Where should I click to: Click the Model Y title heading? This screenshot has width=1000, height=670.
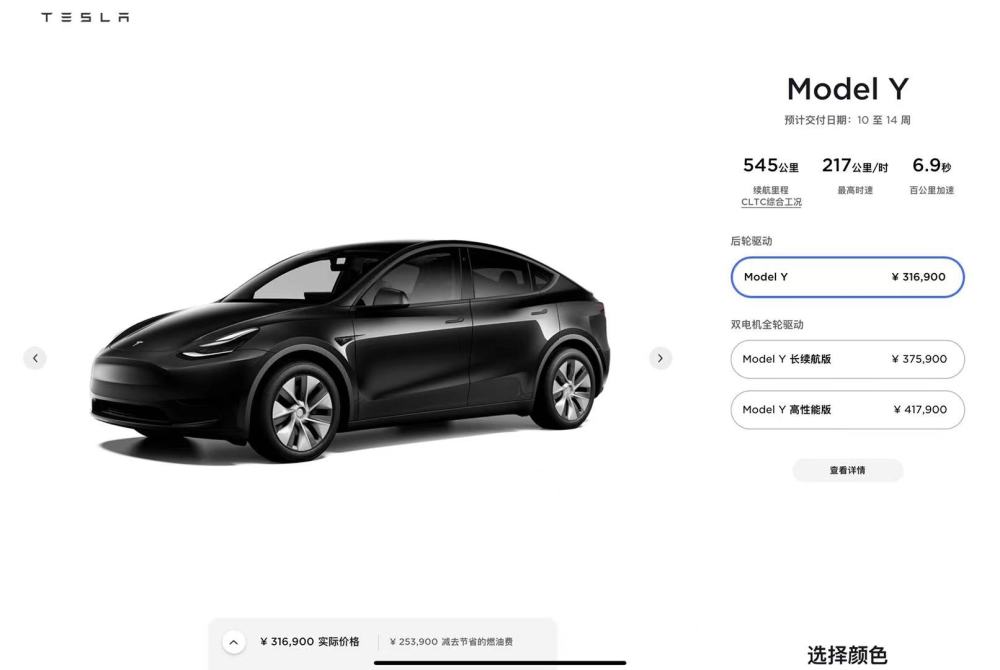click(x=847, y=89)
